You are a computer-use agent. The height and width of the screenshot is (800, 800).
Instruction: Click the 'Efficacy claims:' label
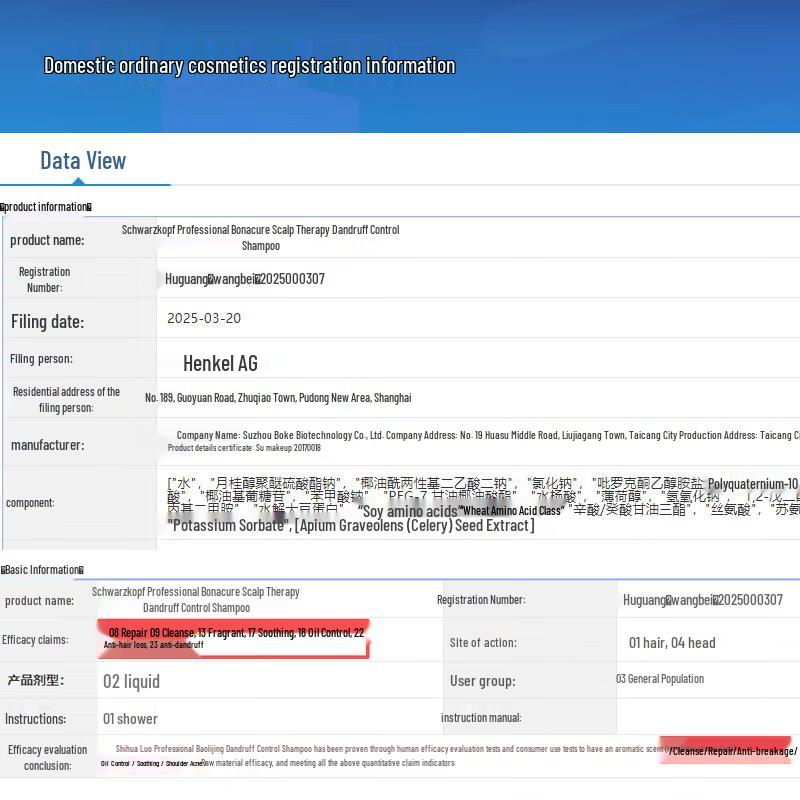(x=35, y=640)
